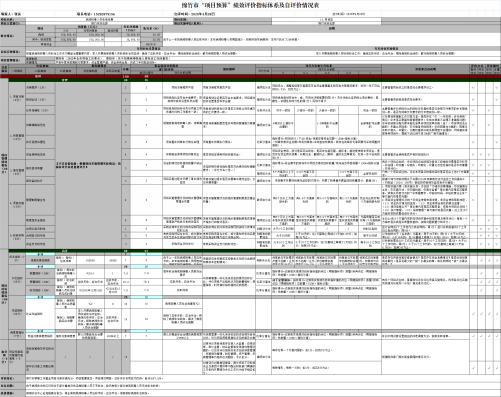Select the upper dark green subtotal band
Screen dimensions: 501x397
pos(255,80)
